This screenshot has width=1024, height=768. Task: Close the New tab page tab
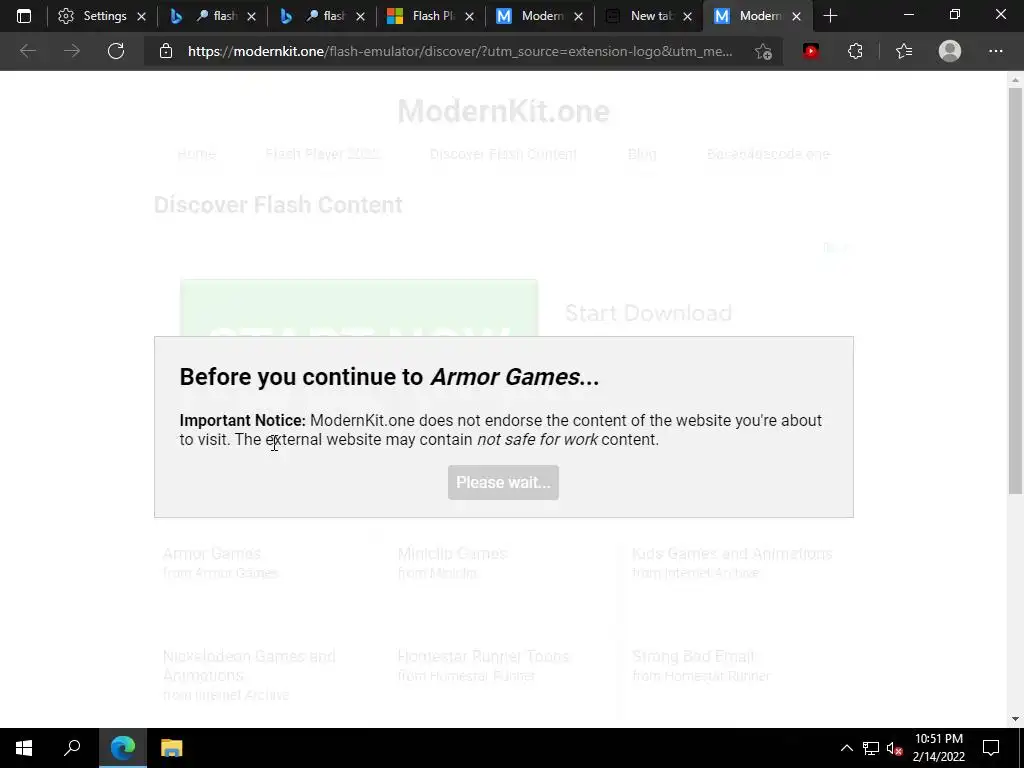[688, 16]
